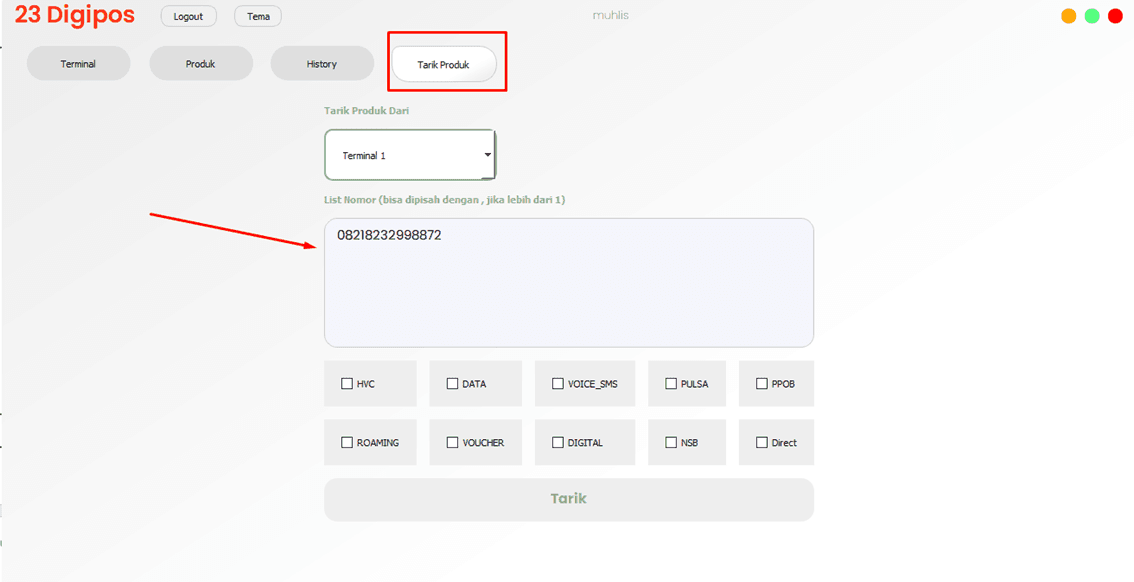1134x582 pixels.
Task: Click the orange window control circle
Action: click(1068, 16)
